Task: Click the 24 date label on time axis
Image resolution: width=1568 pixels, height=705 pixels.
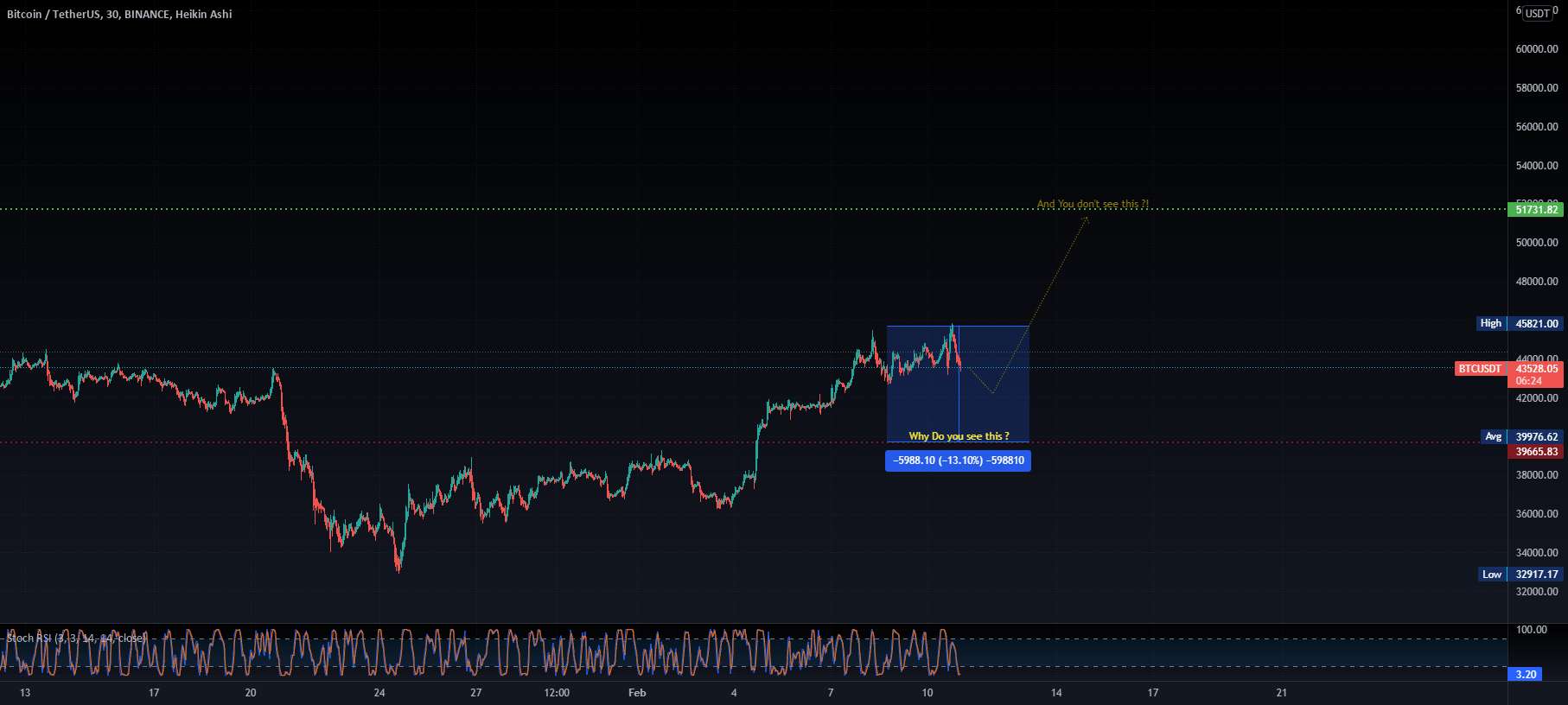Action: (379, 693)
